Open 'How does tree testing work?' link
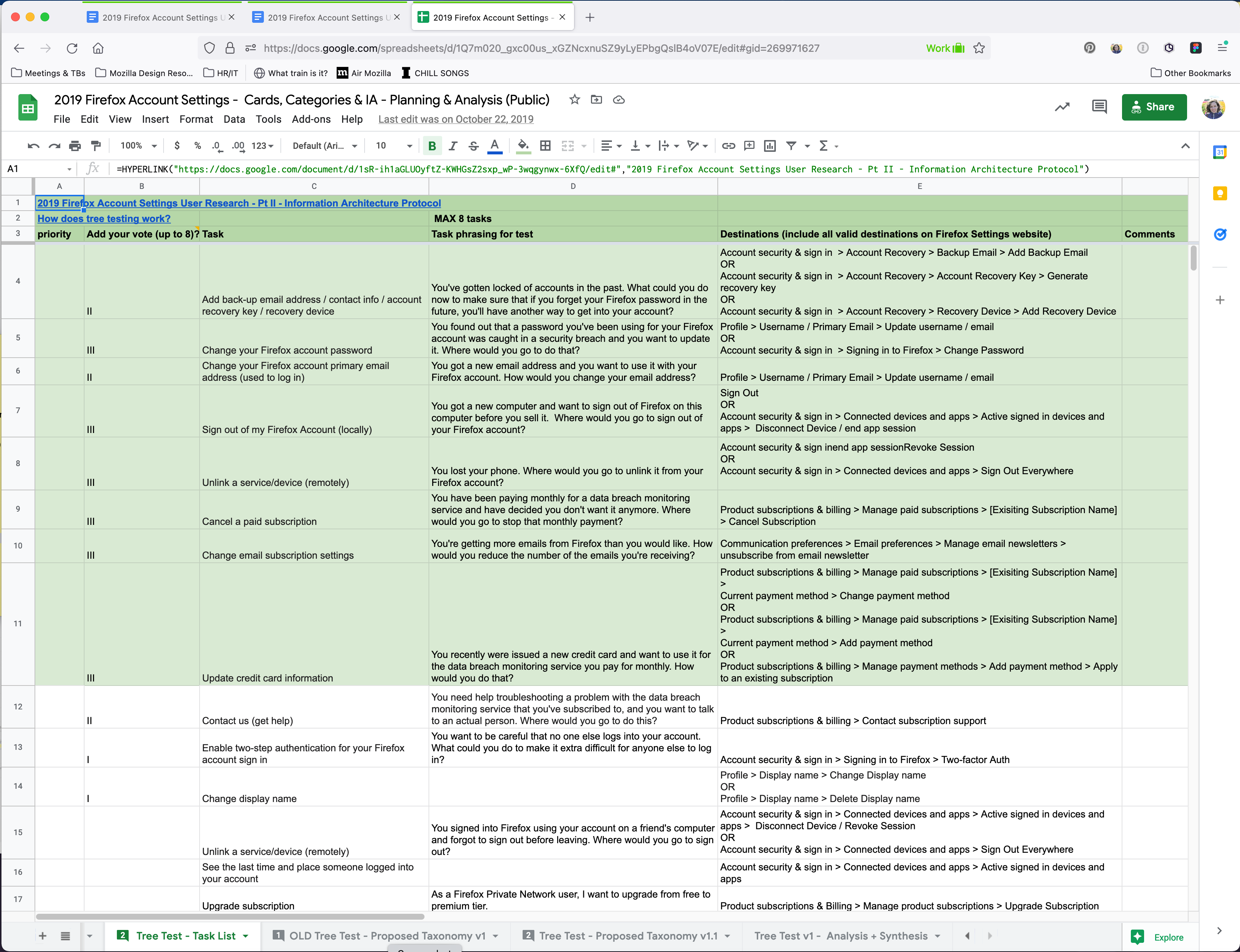Screen dimensions: 1240x952 (104, 219)
